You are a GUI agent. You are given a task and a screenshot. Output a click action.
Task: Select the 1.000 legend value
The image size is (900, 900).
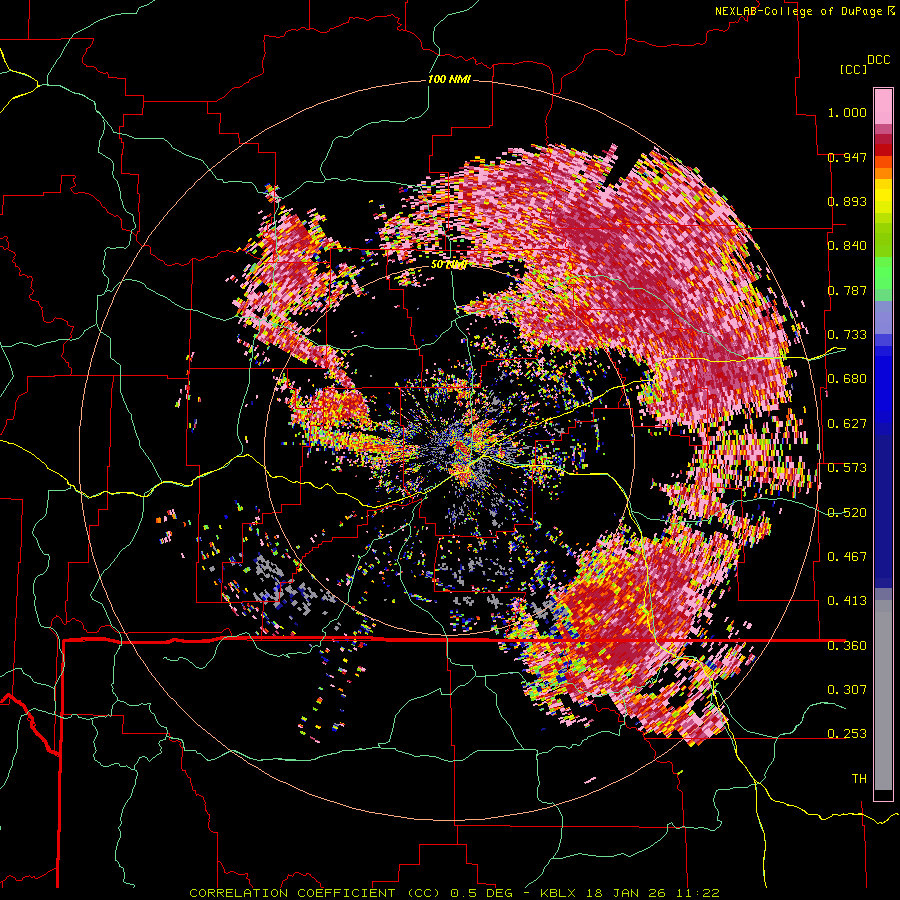pos(847,112)
